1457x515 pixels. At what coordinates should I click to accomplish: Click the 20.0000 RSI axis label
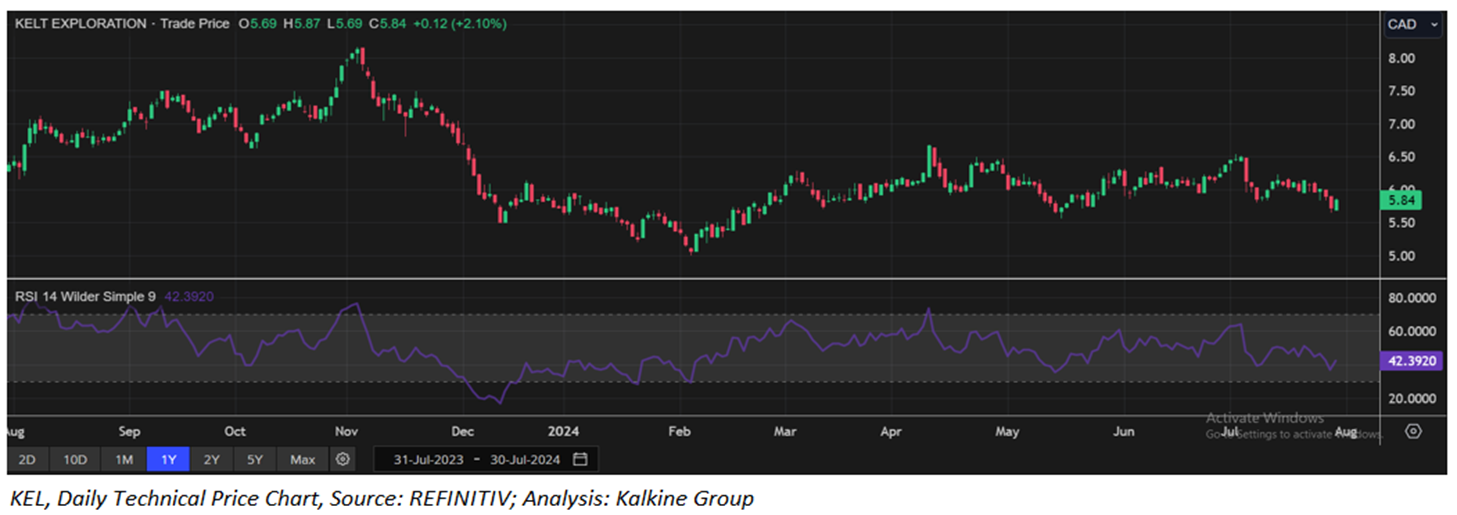pos(1411,399)
